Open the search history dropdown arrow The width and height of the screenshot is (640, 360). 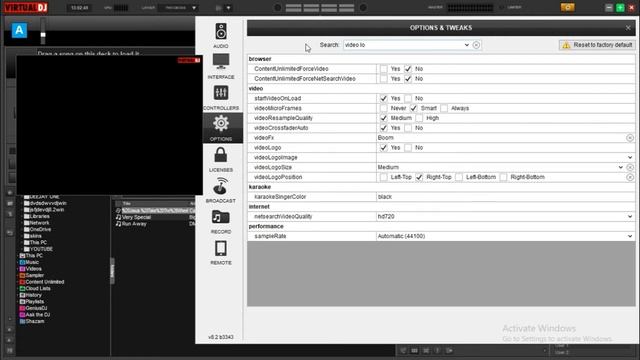(467, 45)
